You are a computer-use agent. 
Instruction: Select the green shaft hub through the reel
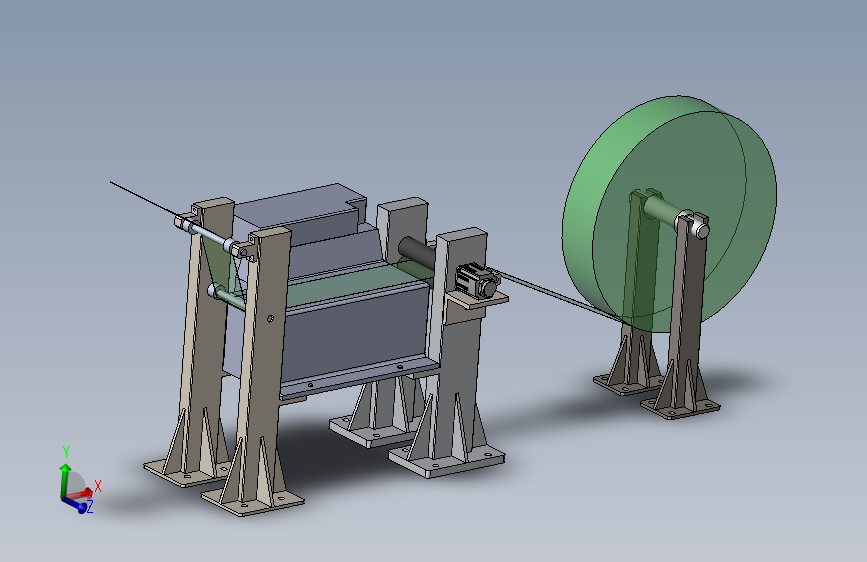(662, 209)
